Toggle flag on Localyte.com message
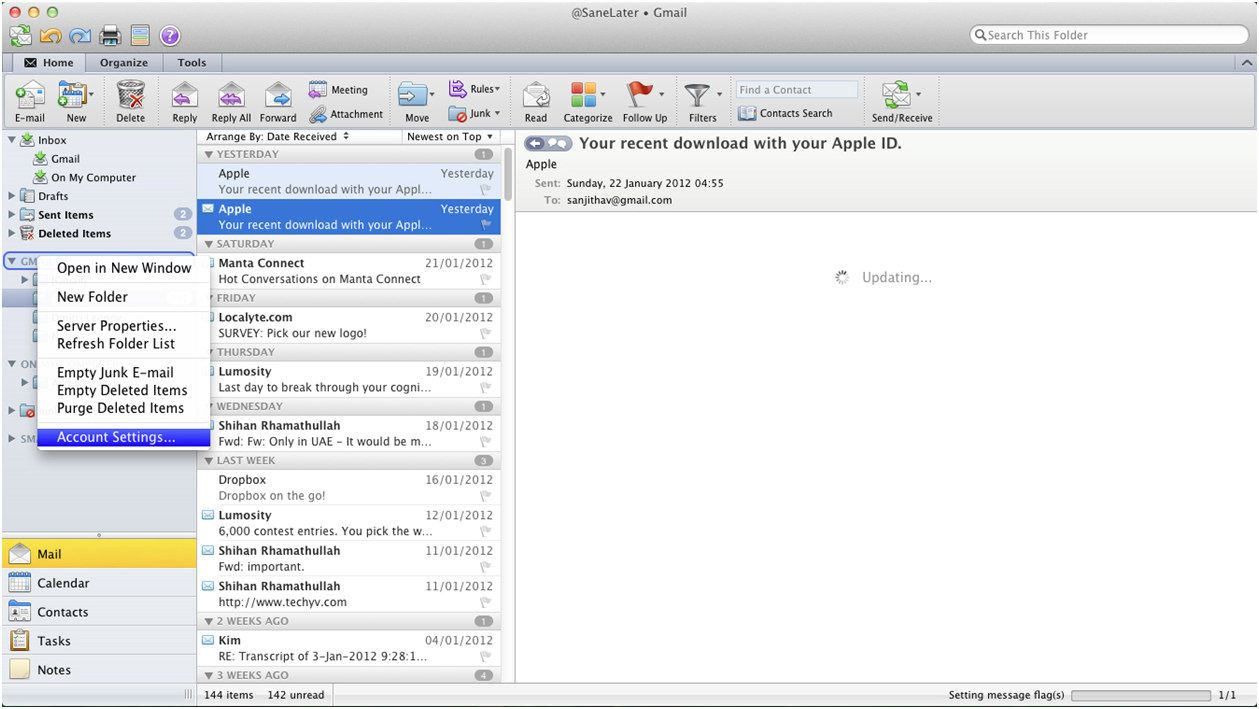Image resolution: width=1259 pixels, height=709 pixels. pyautogui.click(x=485, y=334)
